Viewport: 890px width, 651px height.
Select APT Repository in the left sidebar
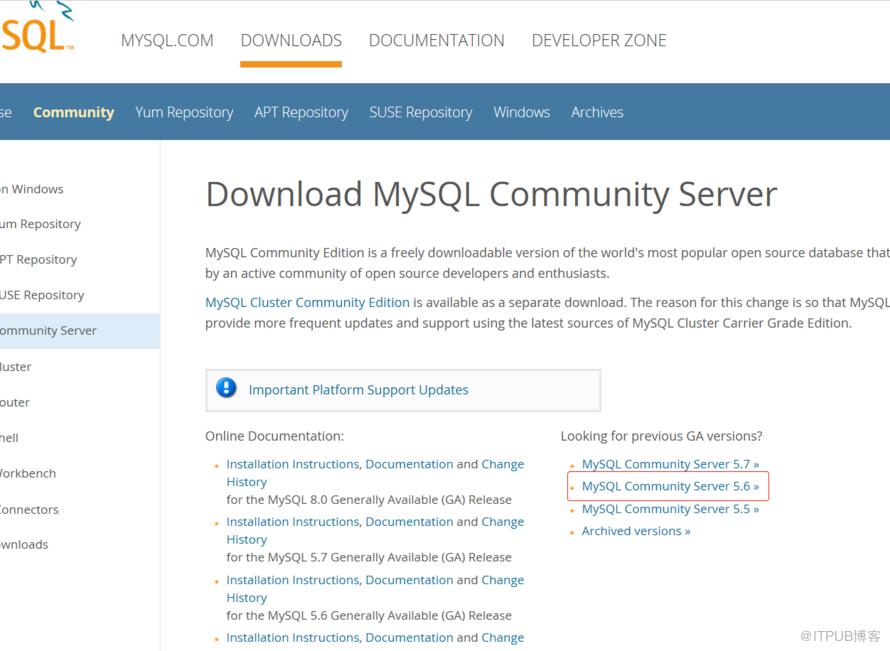(x=39, y=259)
